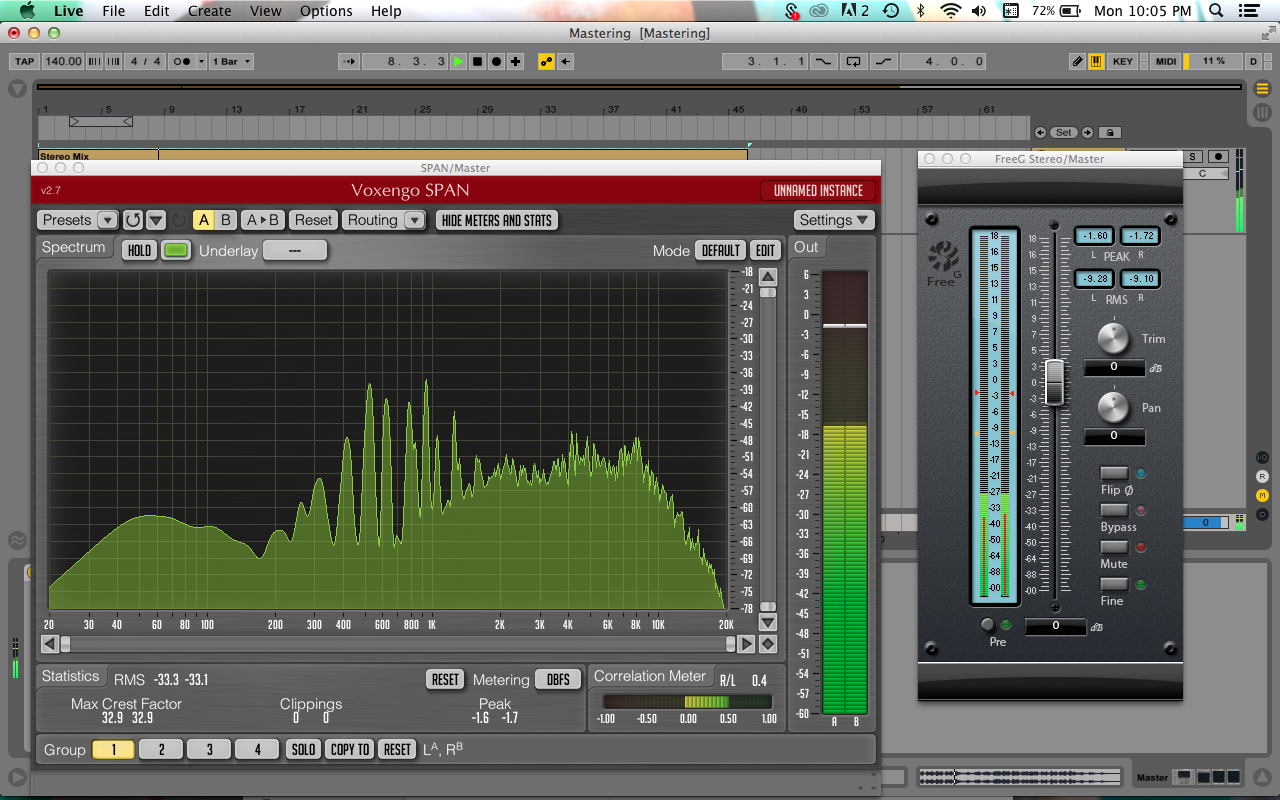Click the lock envelopes icon near Set
The width and height of the screenshot is (1280, 800).
click(1110, 132)
